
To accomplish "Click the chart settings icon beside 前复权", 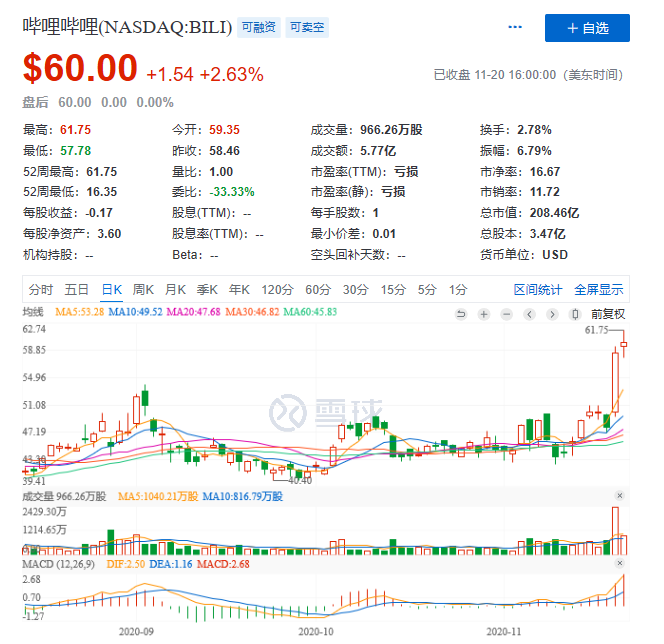I will (575, 315).
